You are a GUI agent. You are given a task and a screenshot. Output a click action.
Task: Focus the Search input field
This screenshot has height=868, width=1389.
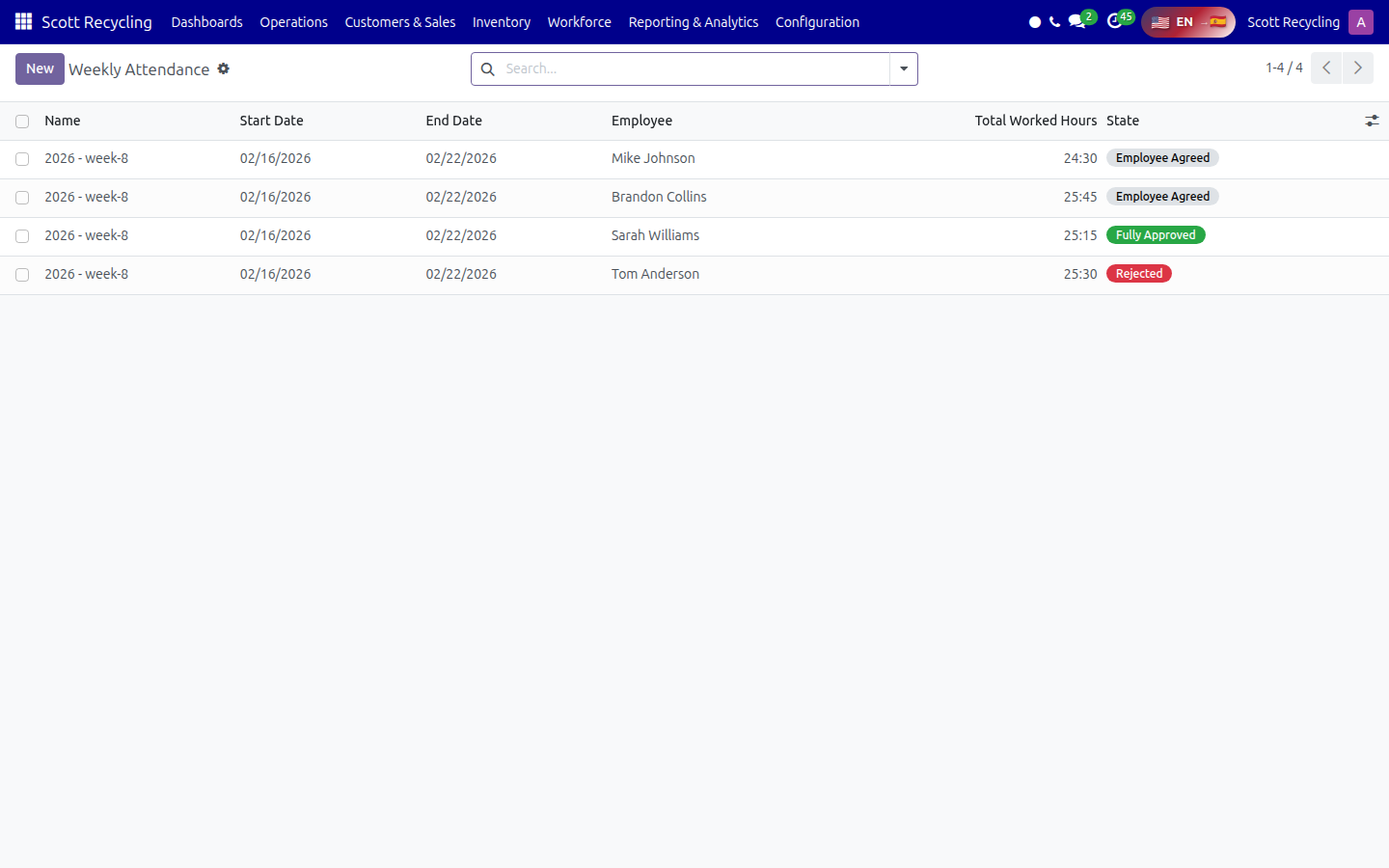point(694,68)
